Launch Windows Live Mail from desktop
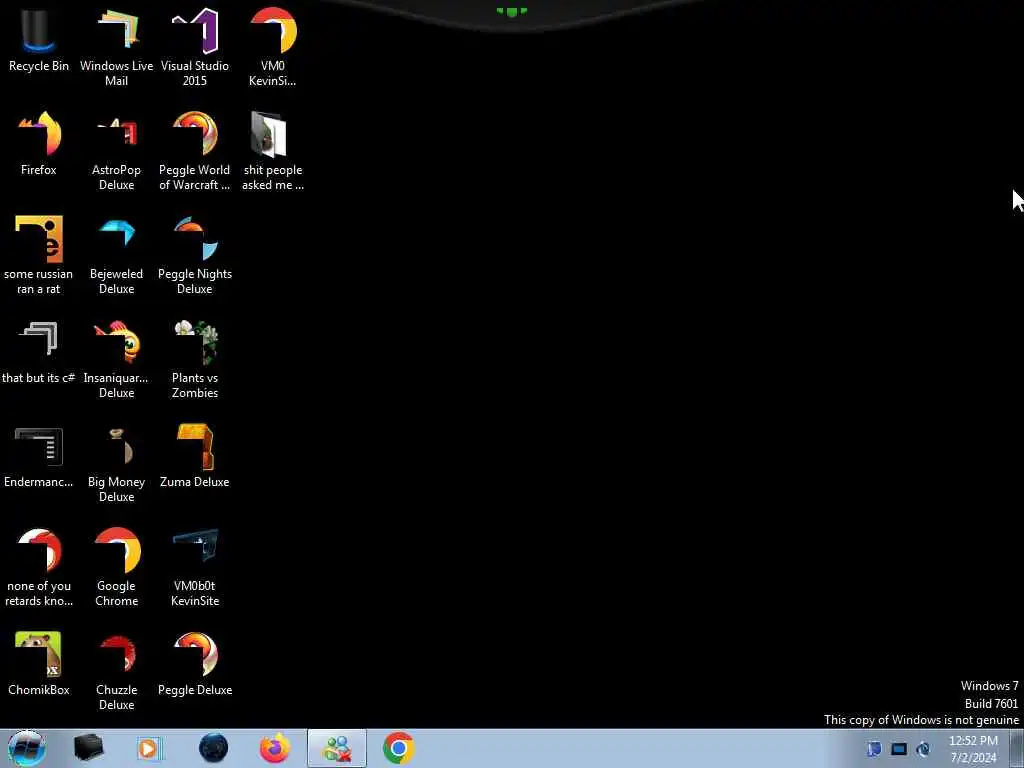Screen dimensions: 1024x768 [x=116, y=47]
